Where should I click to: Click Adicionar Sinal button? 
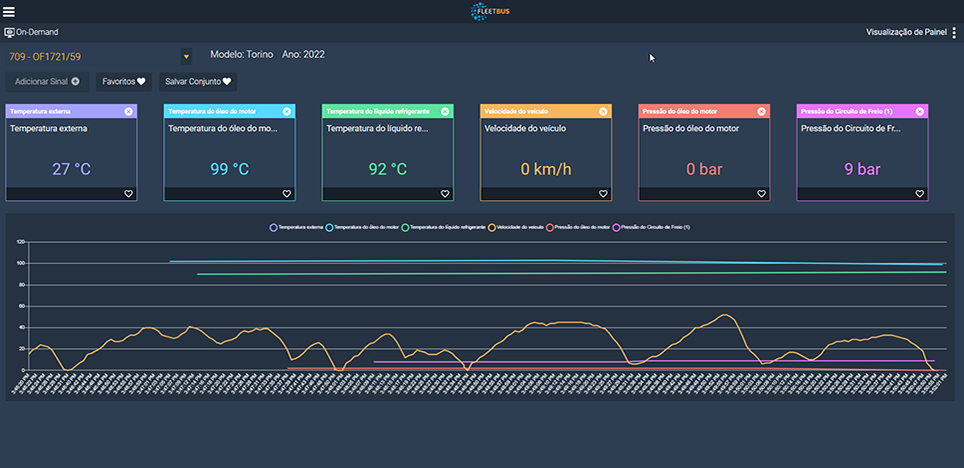tap(47, 81)
